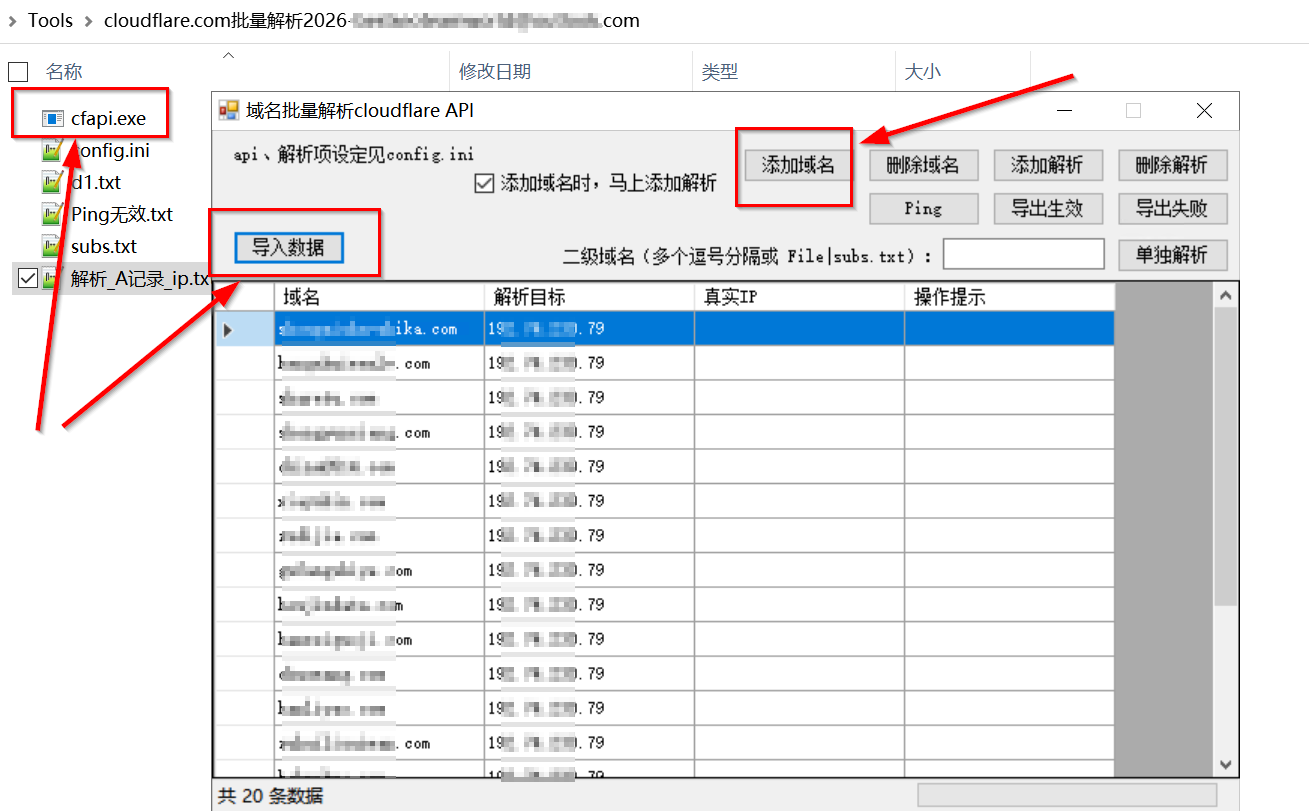Sort Explorer files by the 修改日期 column

[x=495, y=71]
